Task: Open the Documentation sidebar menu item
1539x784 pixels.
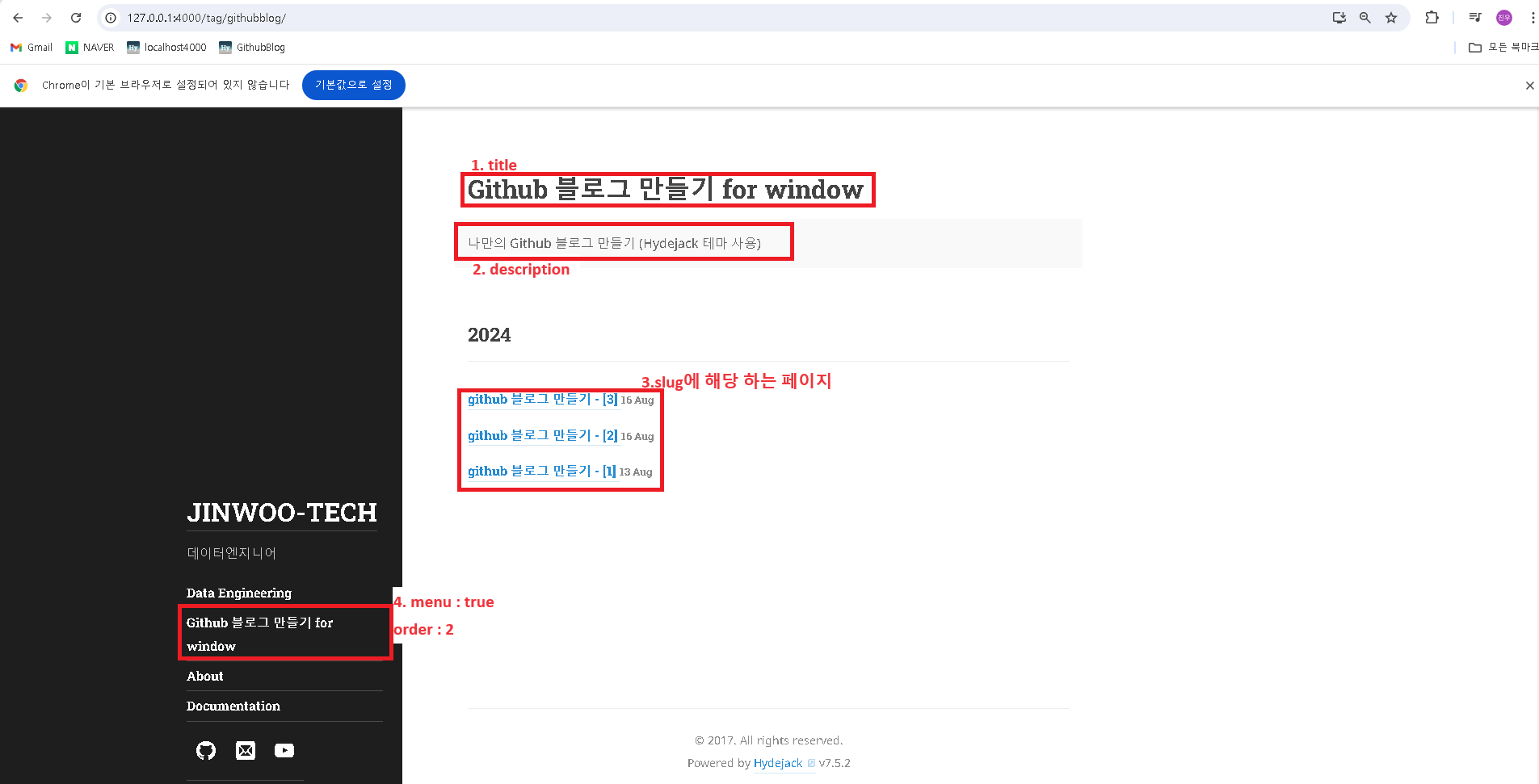Action: click(233, 706)
